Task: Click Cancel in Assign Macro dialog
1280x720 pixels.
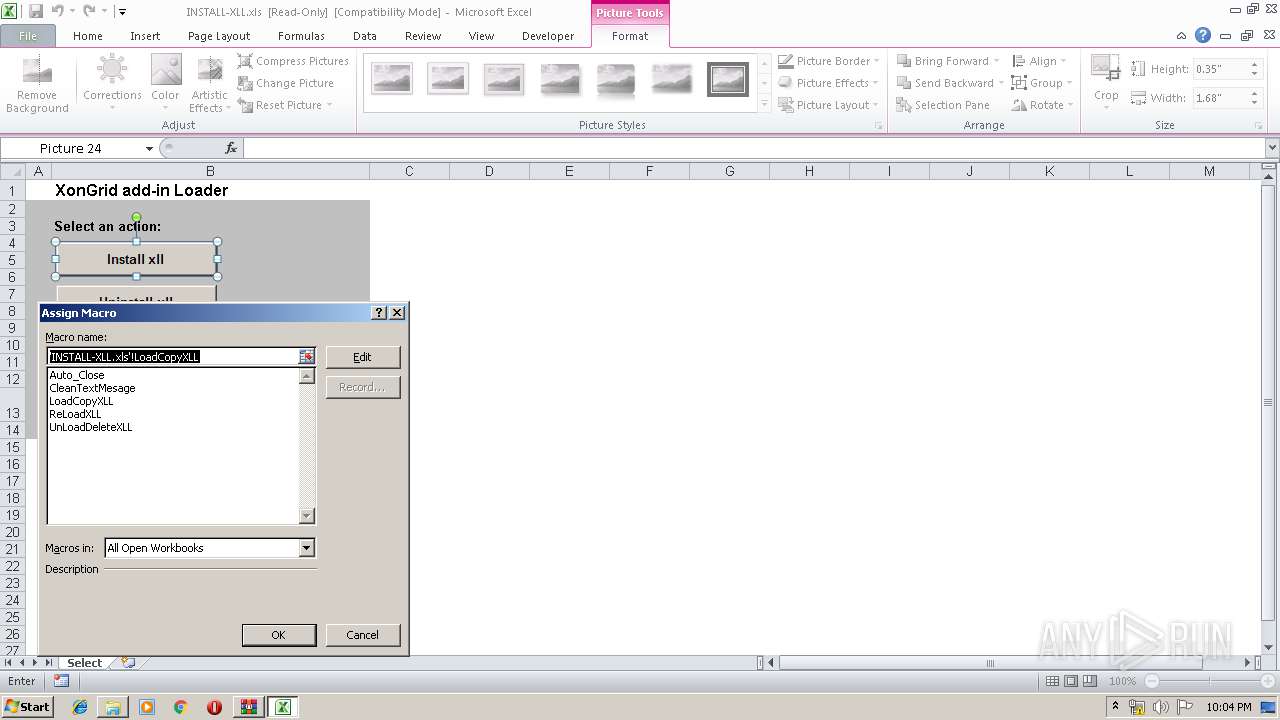Action: click(362, 635)
